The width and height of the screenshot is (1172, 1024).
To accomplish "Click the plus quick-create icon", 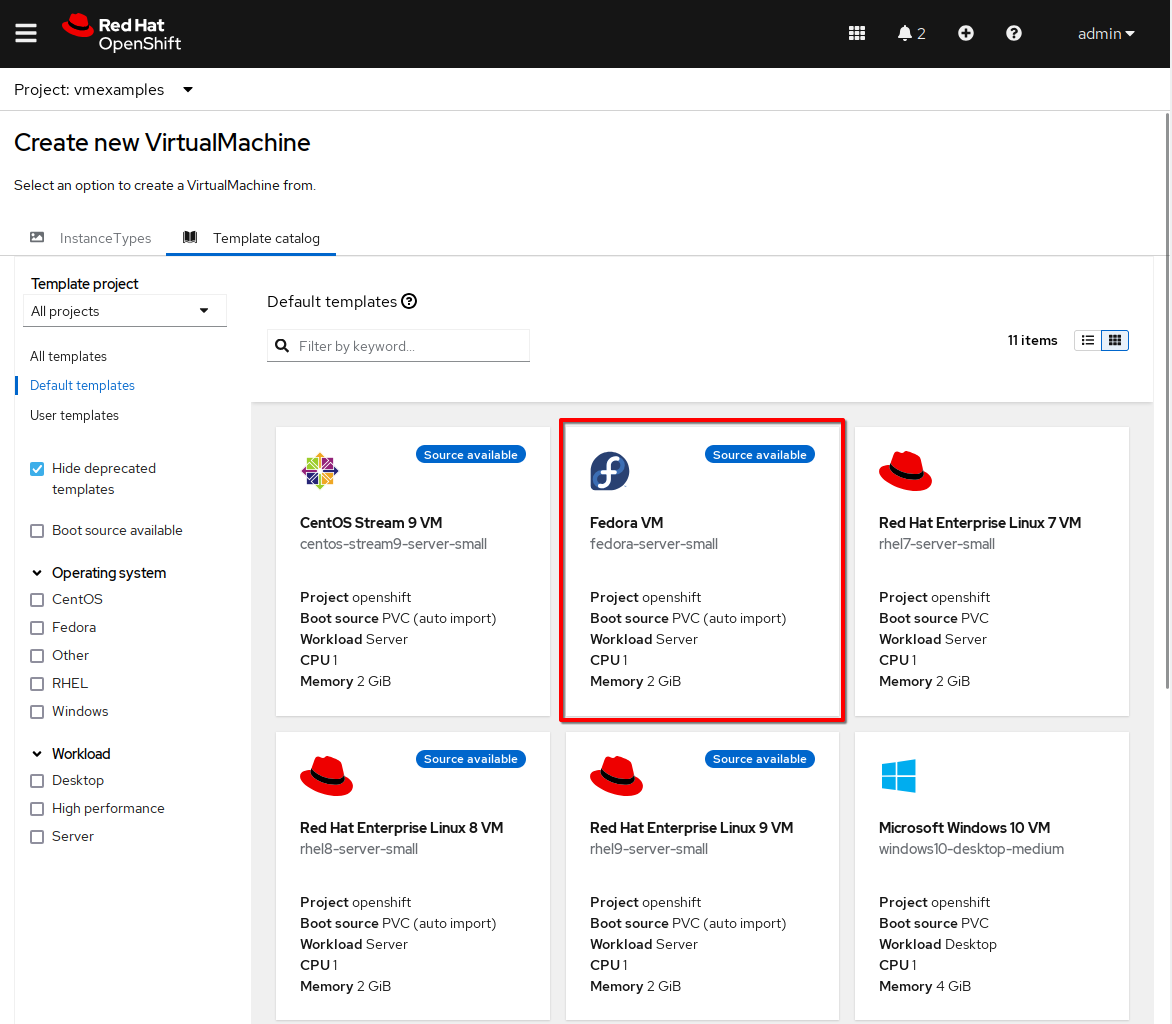I will click(966, 34).
